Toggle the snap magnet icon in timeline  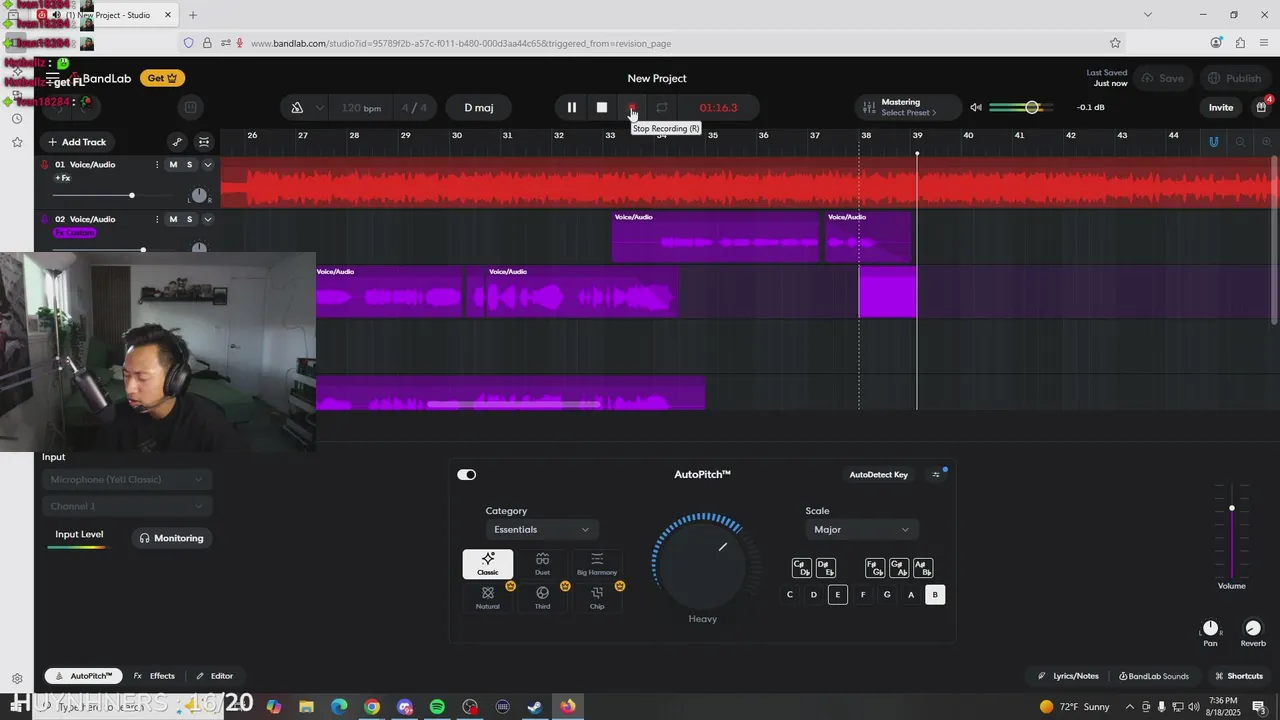(x=1214, y=142)
